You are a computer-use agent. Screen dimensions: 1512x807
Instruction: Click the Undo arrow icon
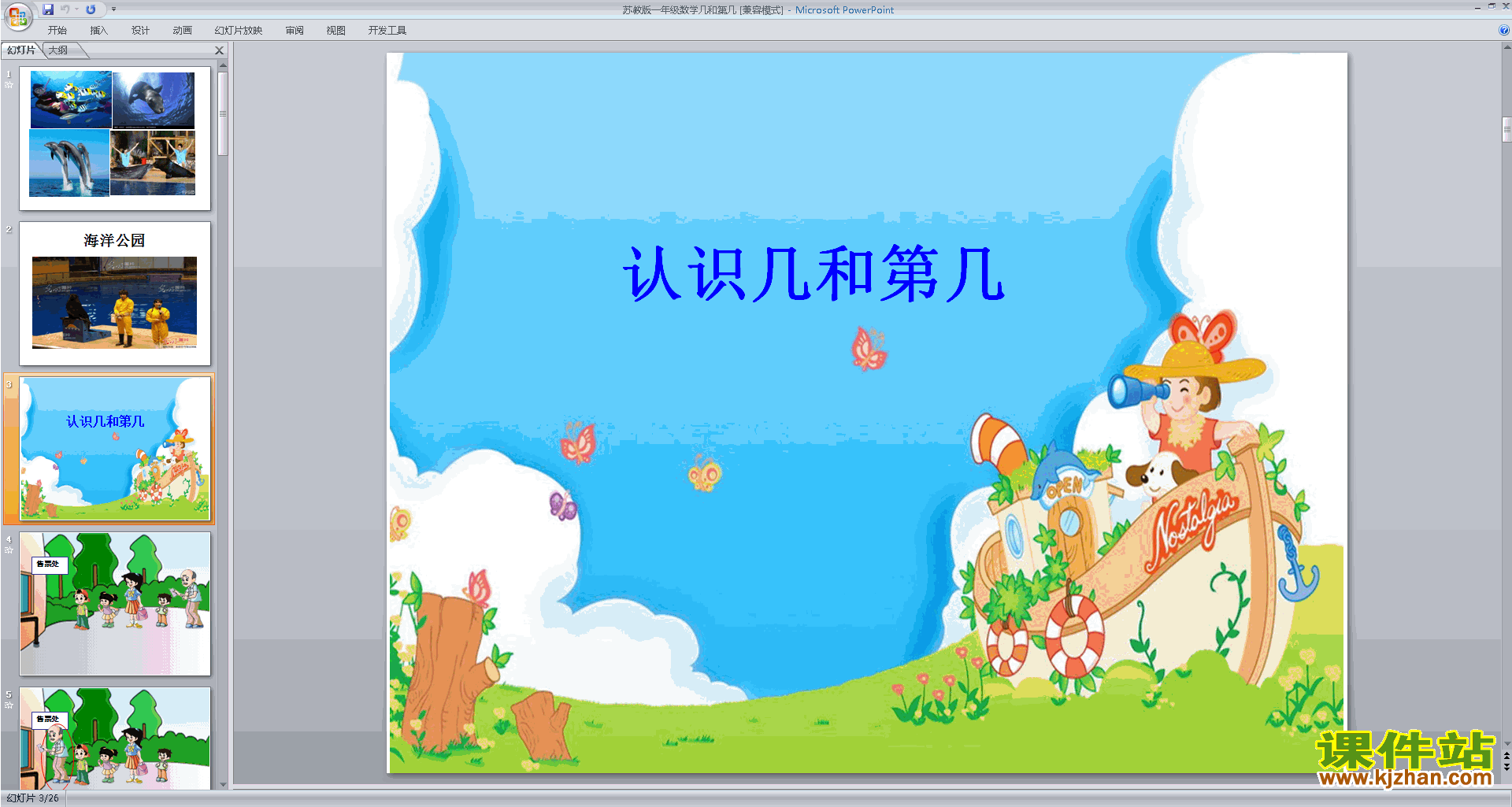65,9
